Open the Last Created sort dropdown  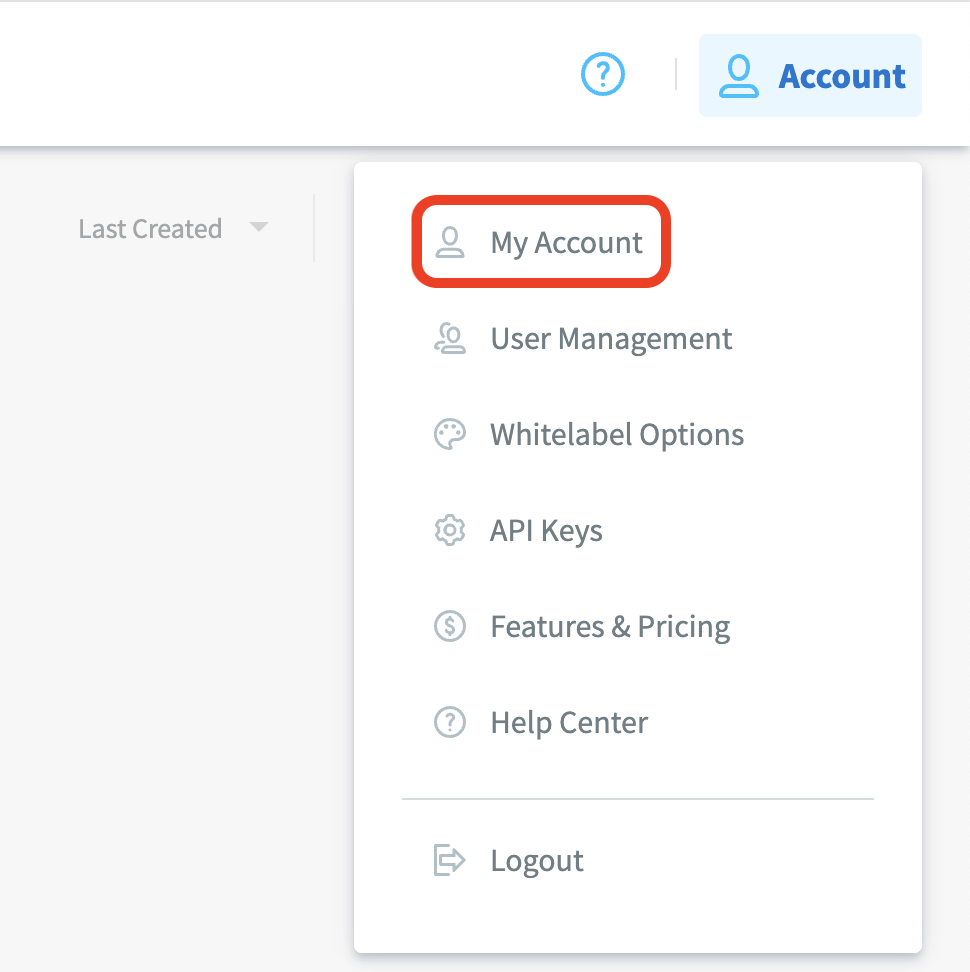[x=150, y=229]
